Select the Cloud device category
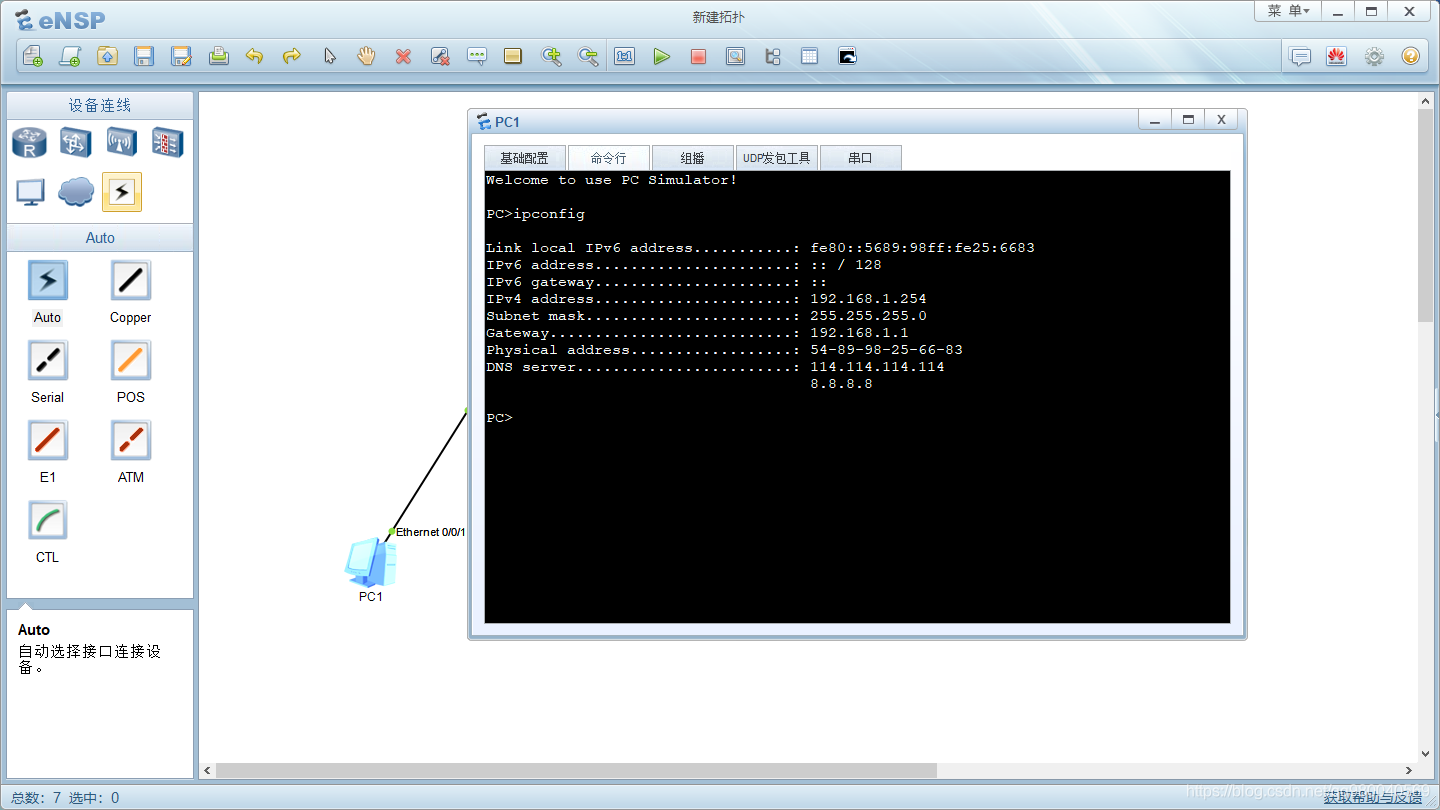This screenshot has width=1440, height=810. (x=76, y=191)
